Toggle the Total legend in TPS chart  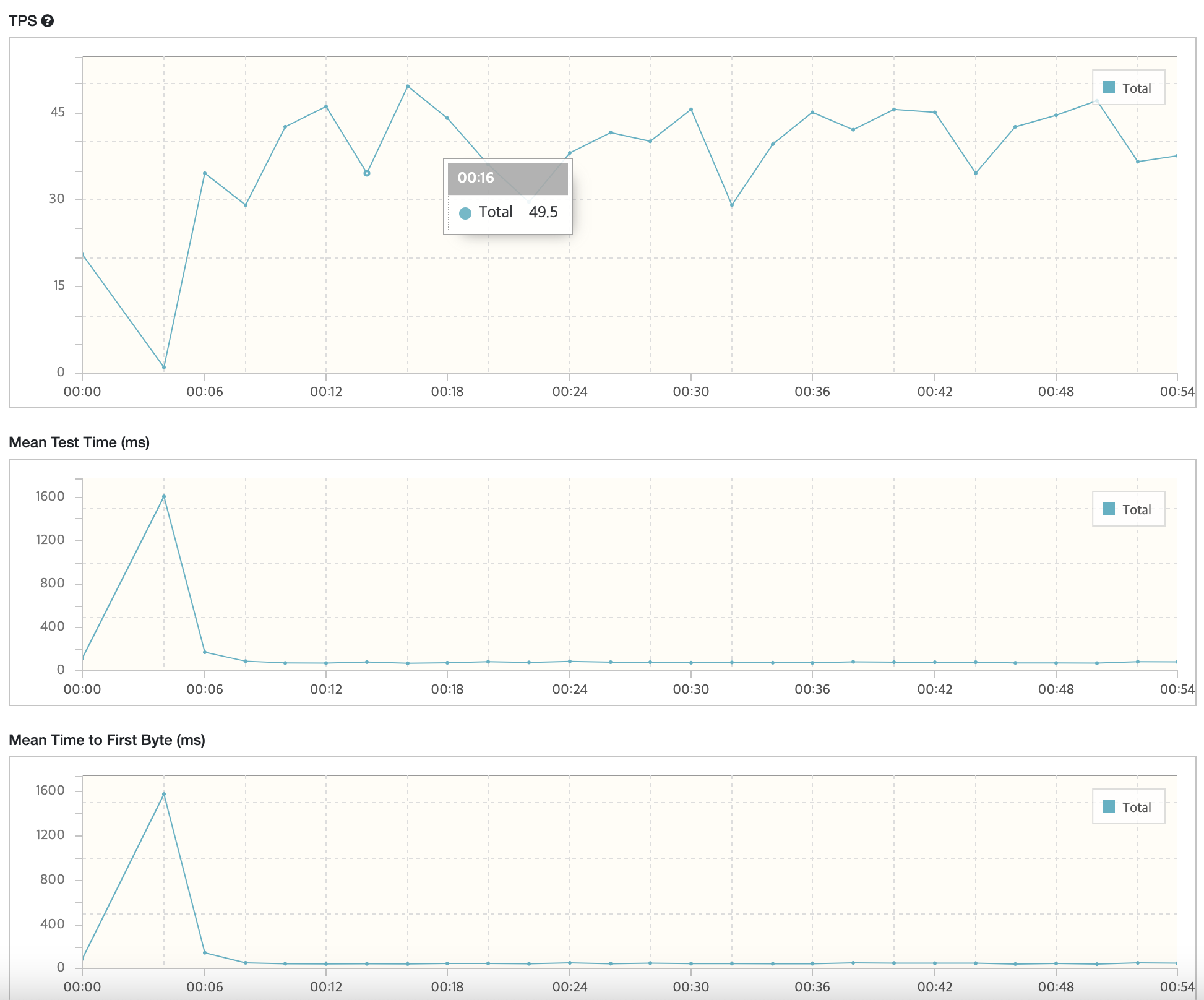tap(1136, 88)
